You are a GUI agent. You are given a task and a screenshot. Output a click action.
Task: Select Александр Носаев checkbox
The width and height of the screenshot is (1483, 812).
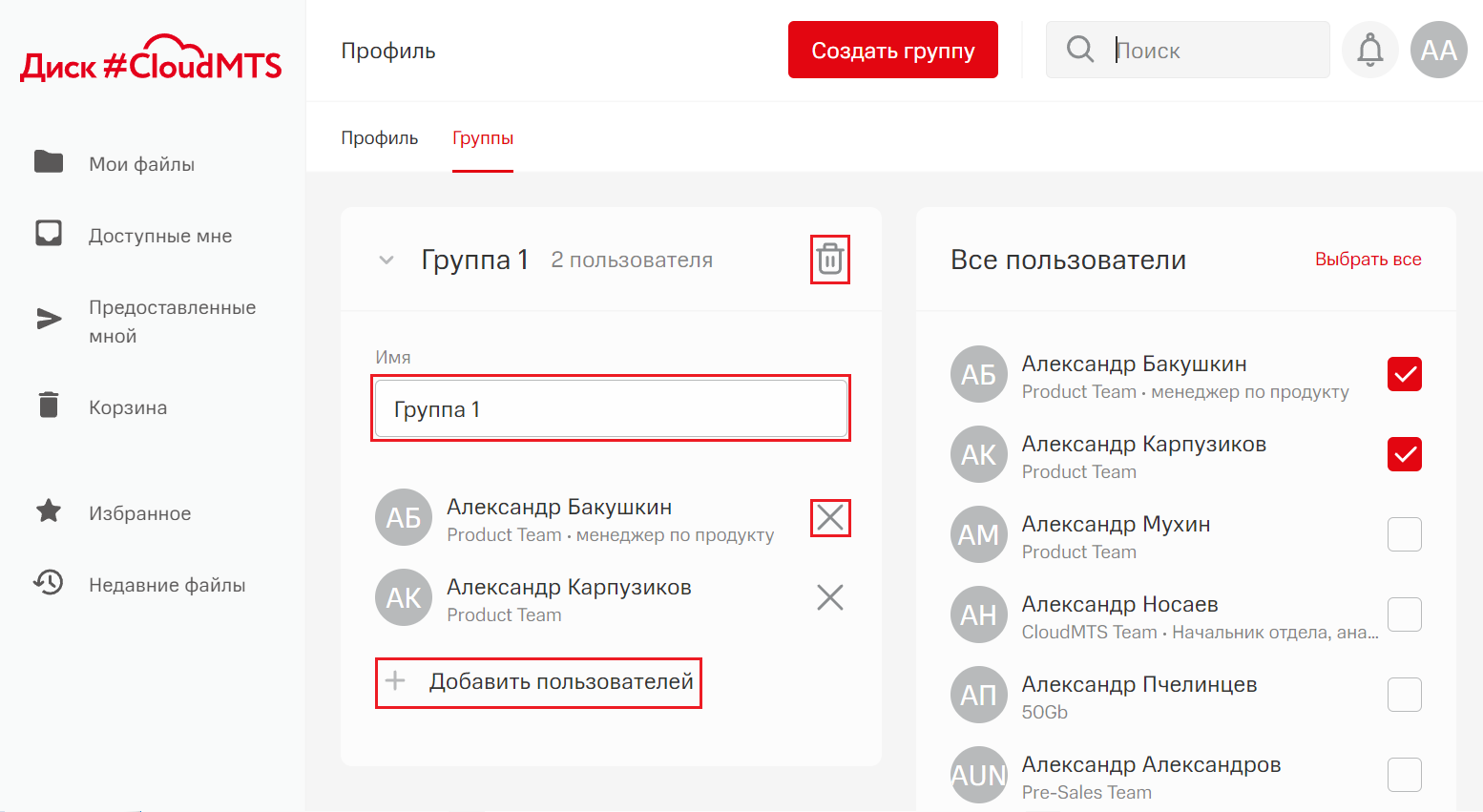tap(1404, 614)
